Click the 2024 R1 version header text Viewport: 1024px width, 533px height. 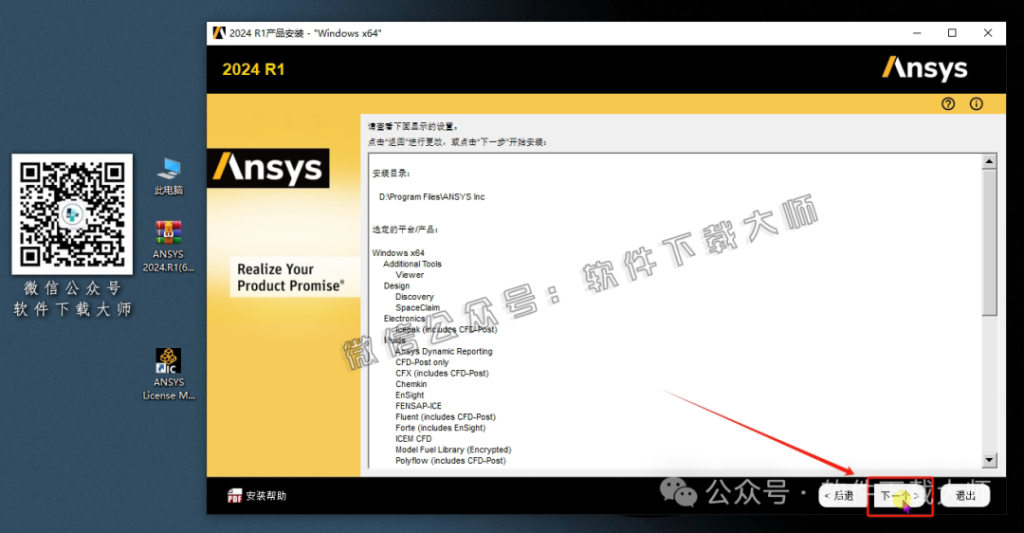253,69
